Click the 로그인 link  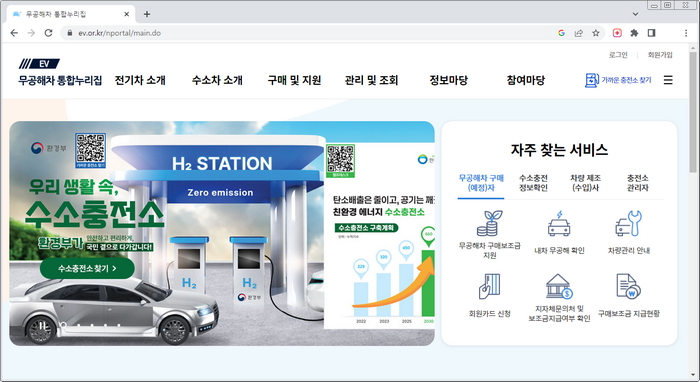618,55
